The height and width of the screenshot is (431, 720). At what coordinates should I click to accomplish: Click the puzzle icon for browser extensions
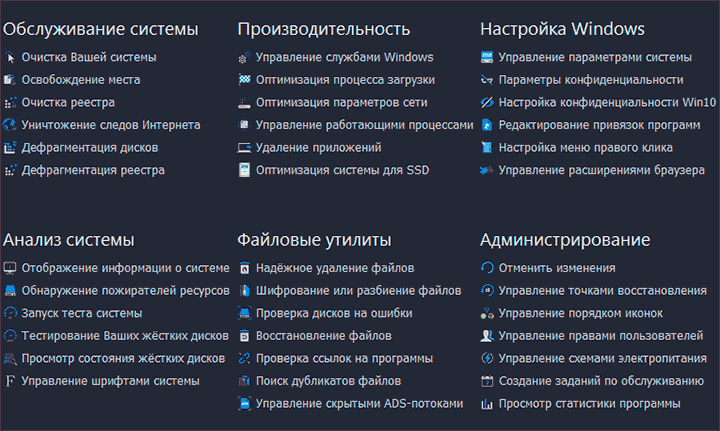(487, 170)
